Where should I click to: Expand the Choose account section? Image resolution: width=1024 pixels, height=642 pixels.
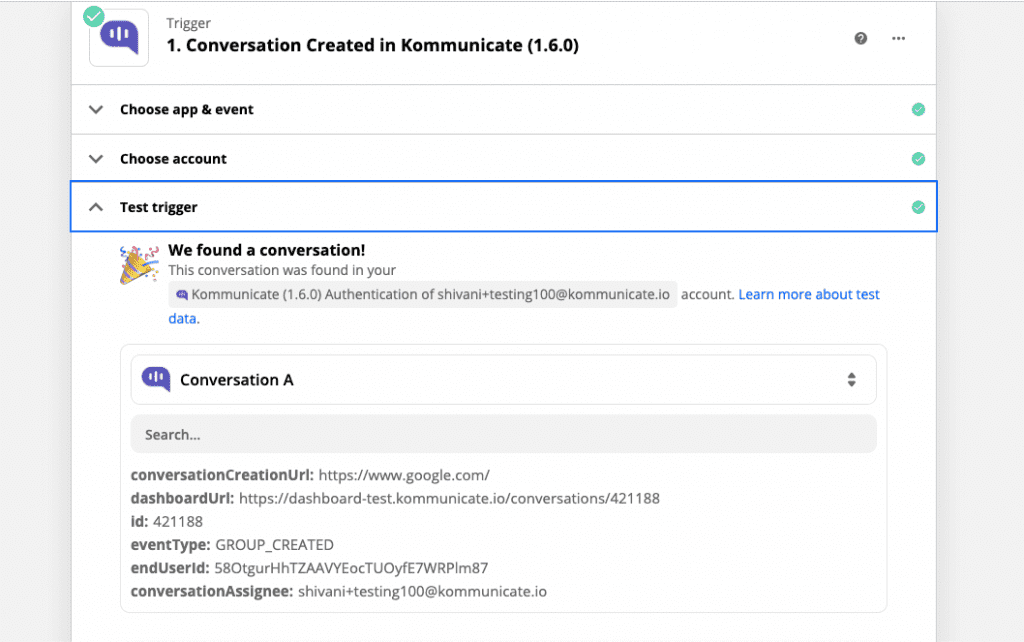(504, 159)
